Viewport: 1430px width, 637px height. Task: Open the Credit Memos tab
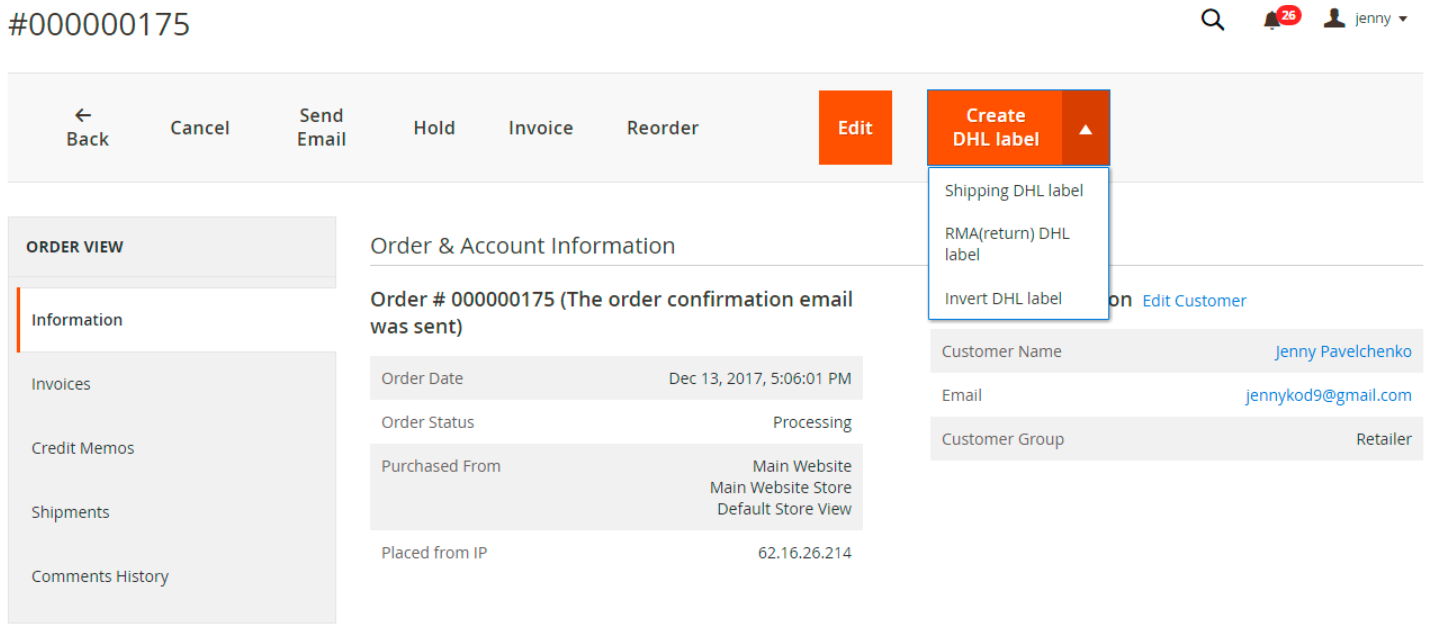(x=82, y=448)
